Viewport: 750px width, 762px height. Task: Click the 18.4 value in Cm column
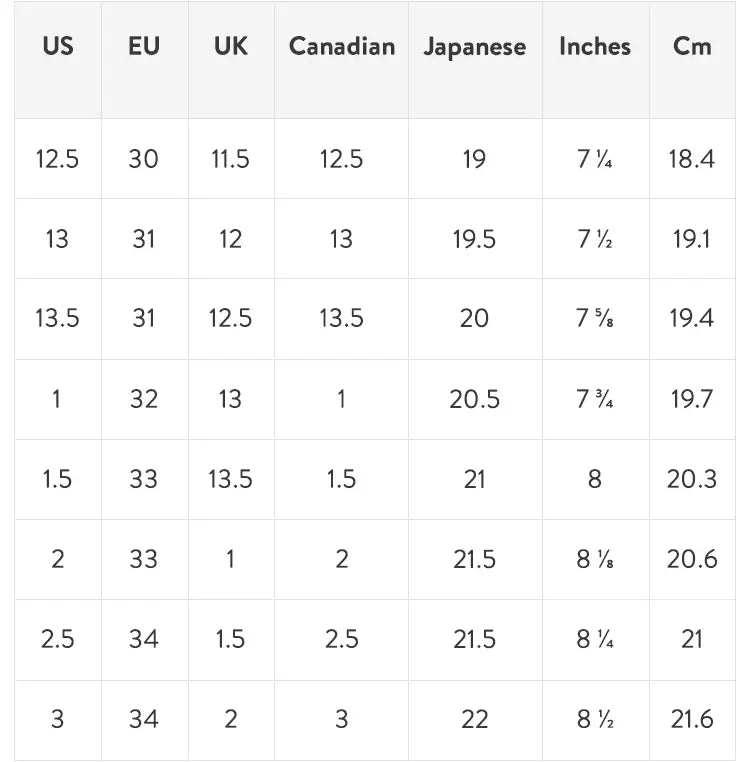692,159
